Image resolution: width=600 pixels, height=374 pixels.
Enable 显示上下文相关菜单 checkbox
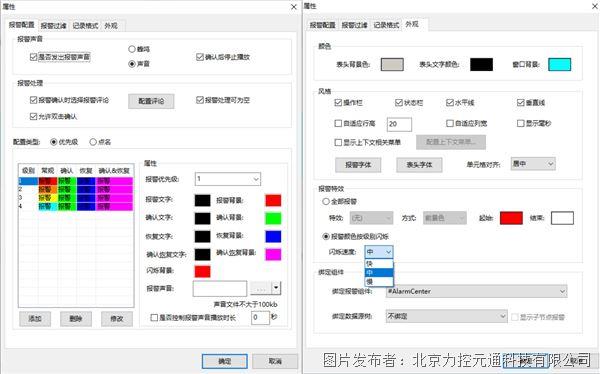coord(338,142)
